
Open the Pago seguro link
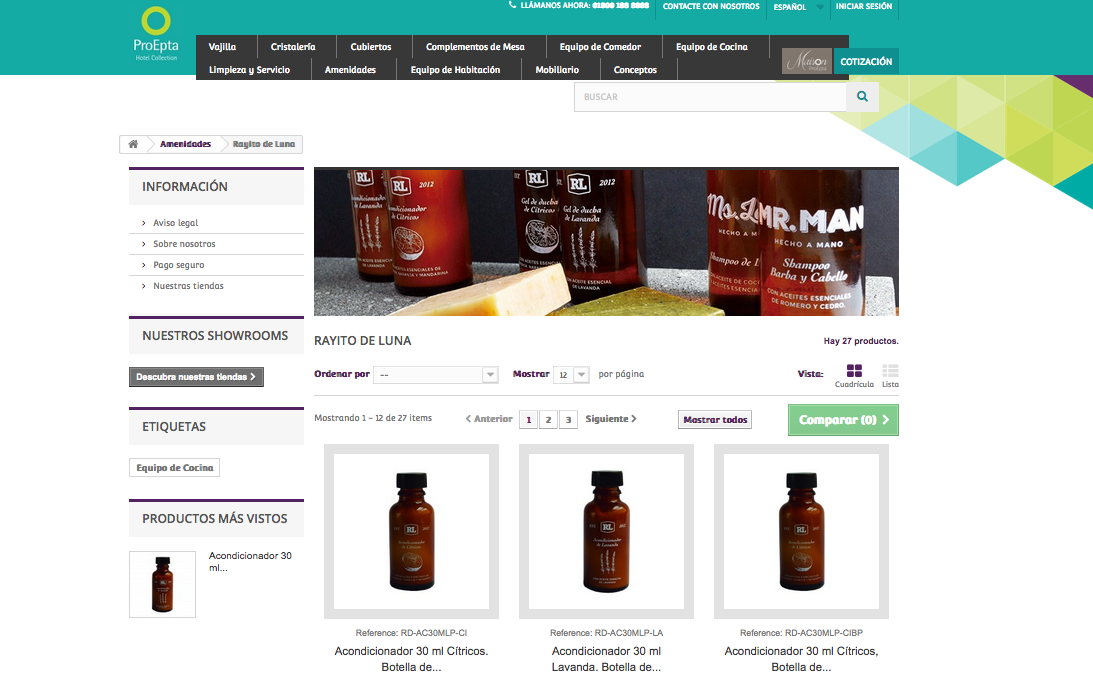click(178, 265)
